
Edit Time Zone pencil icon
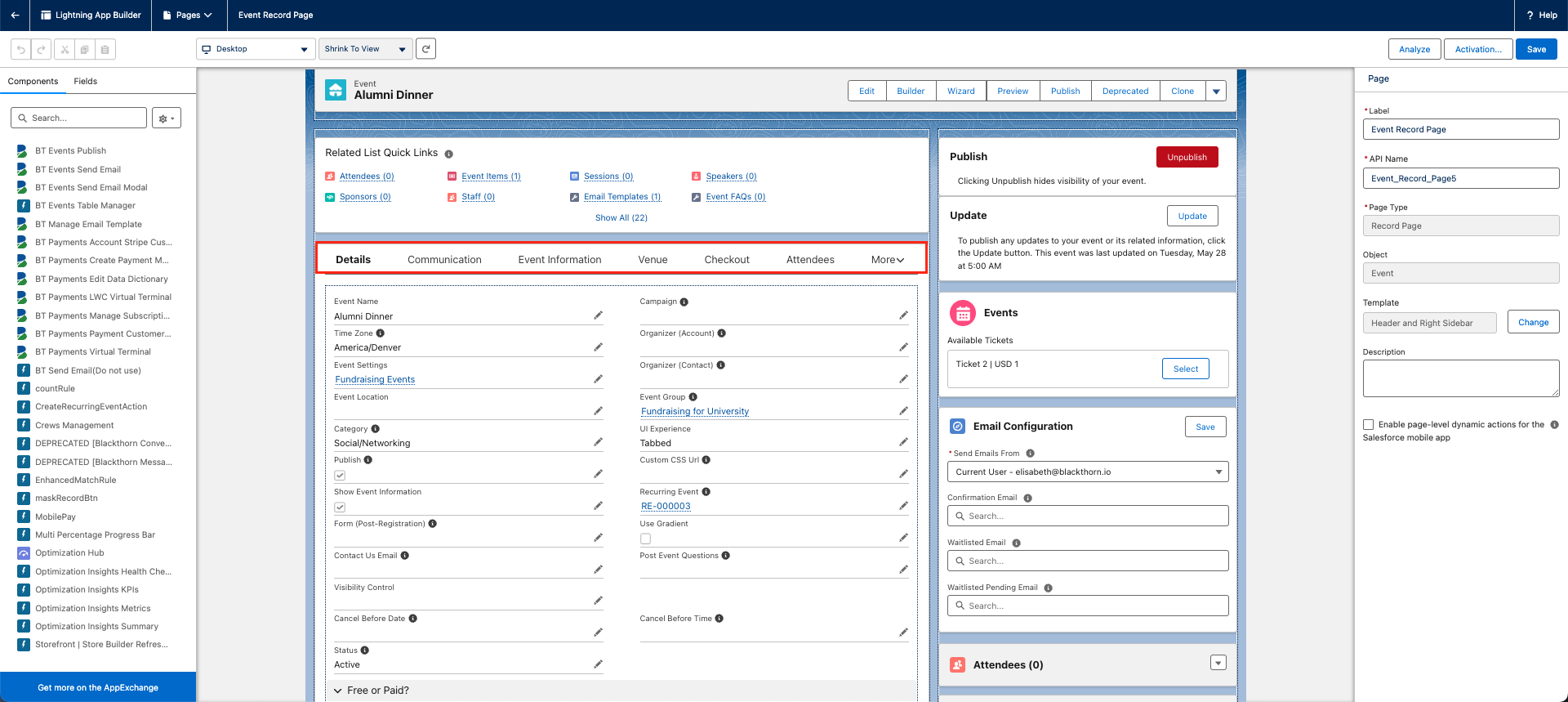[x=598, y=347]
